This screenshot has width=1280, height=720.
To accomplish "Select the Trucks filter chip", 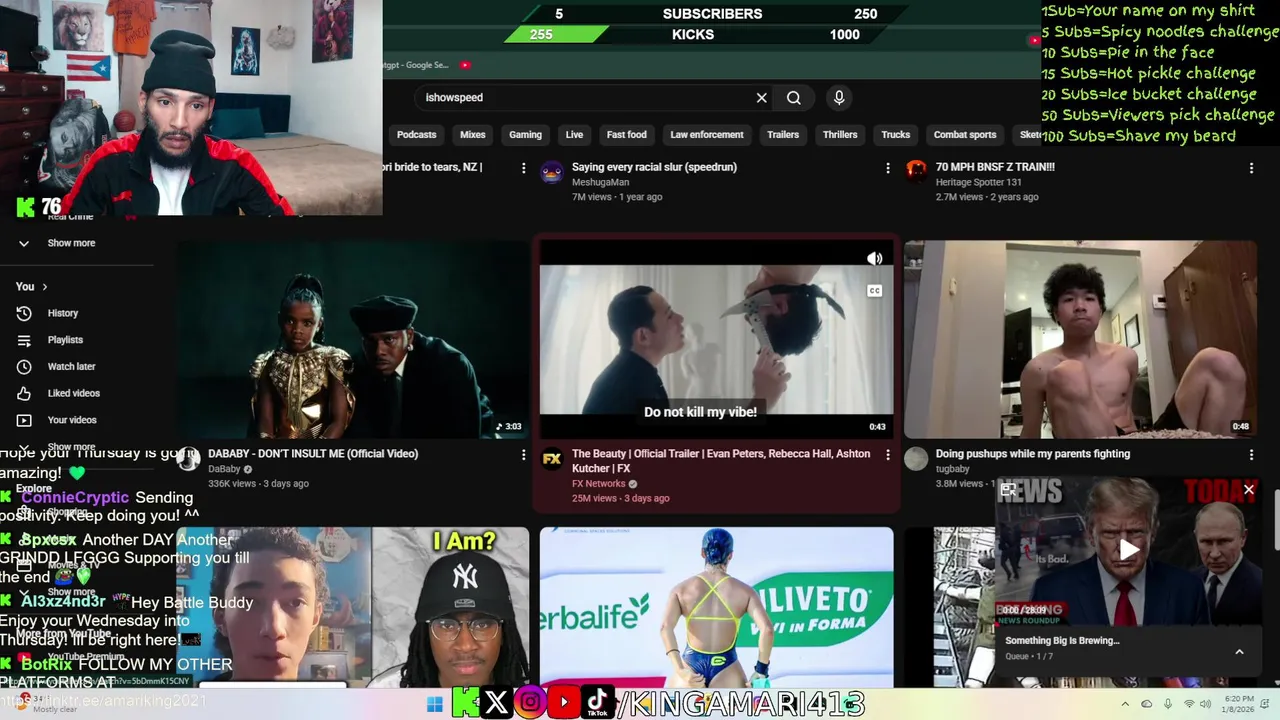I will 896,134.
